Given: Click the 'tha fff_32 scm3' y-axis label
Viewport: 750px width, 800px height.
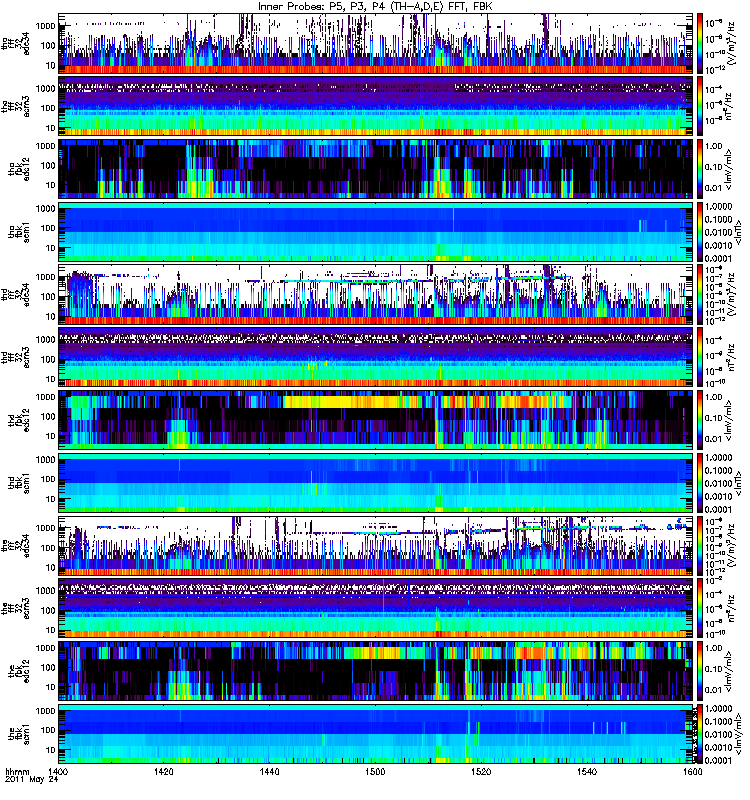Looking at the screenshot, I should pos(15,106).
